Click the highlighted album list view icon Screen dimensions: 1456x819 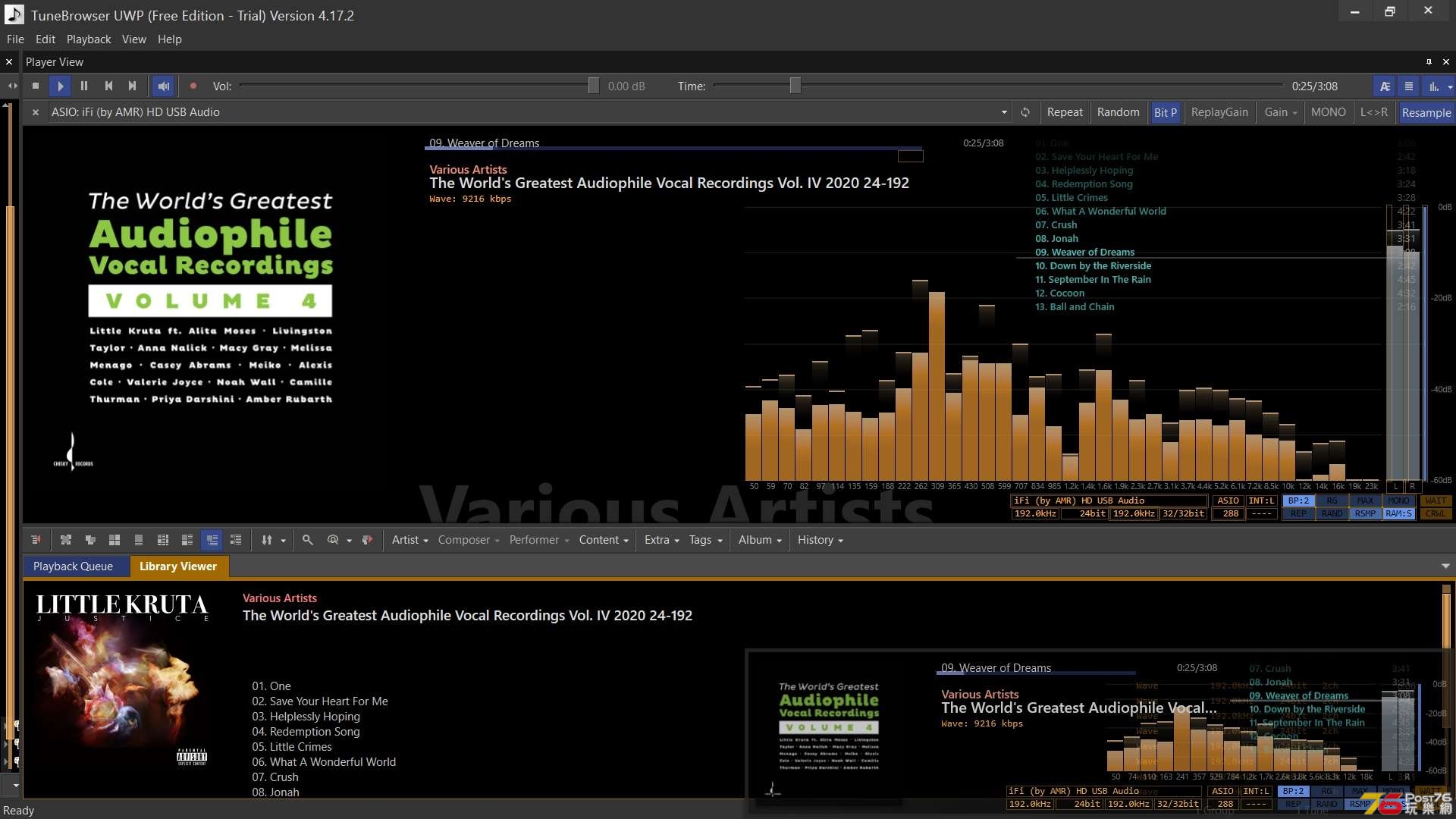click(x=212, y=540)
